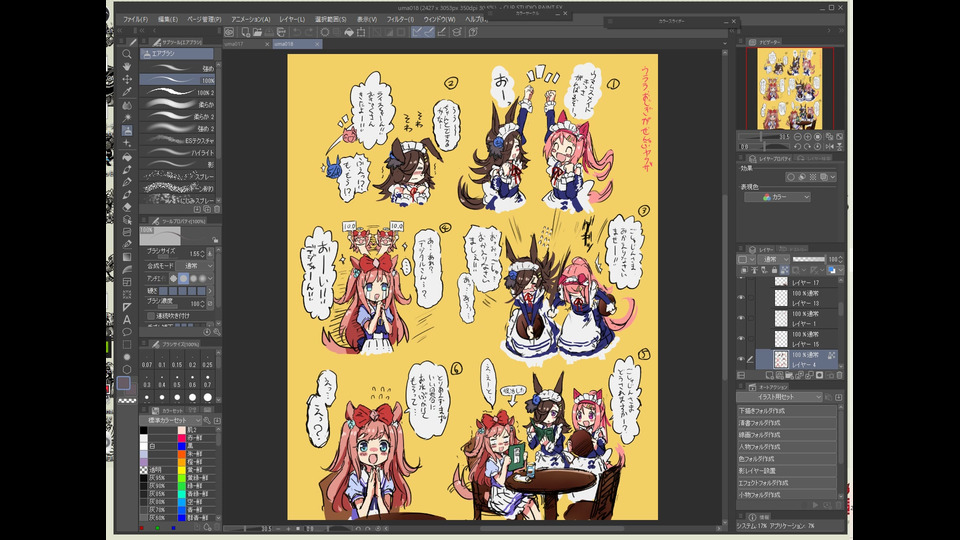Toggle visibility of layer 15
Screen dimensions: 960x540
(741, 338)
